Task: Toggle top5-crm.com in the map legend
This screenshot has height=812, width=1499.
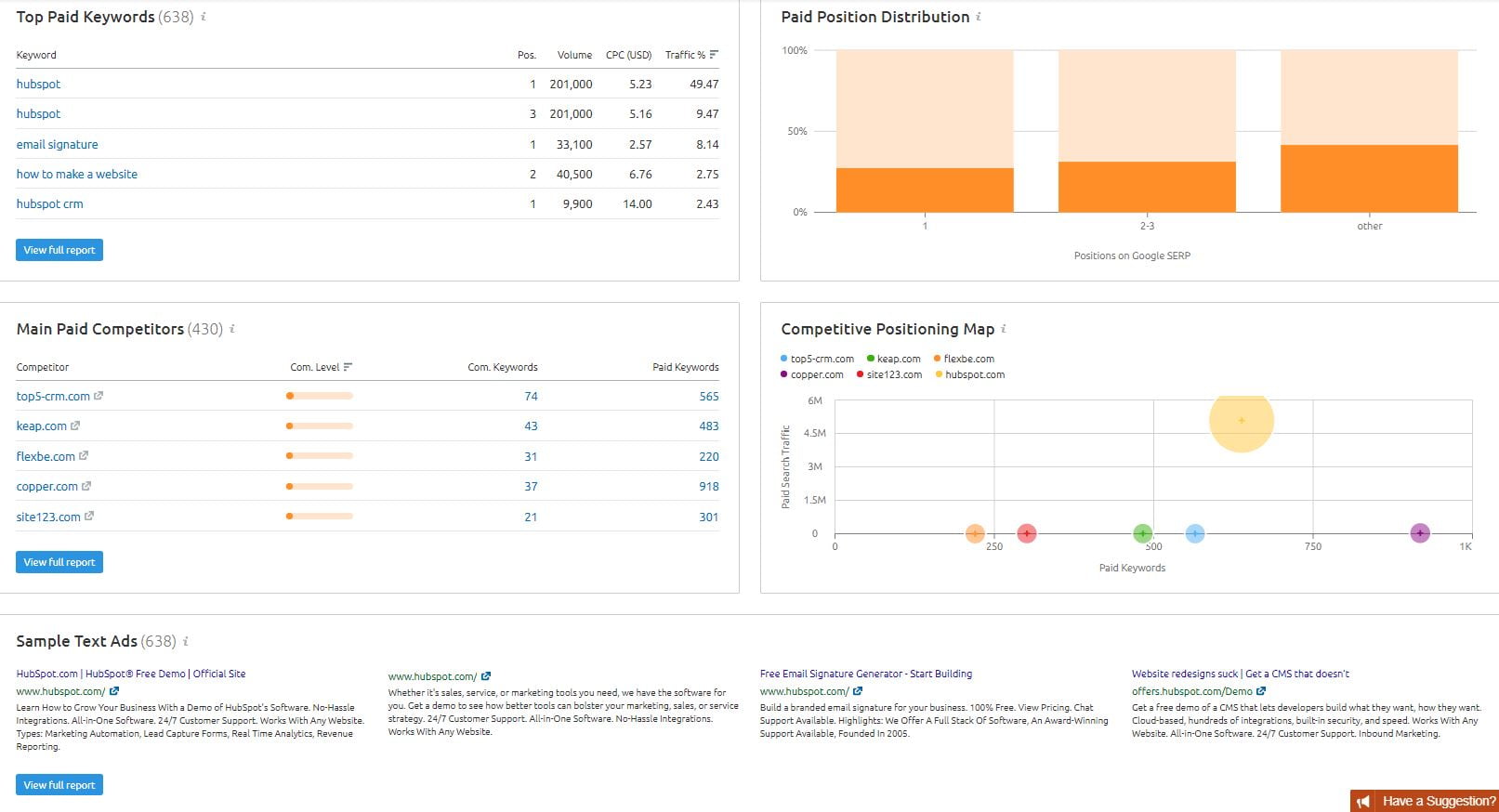Action: (x=817, y=359)
